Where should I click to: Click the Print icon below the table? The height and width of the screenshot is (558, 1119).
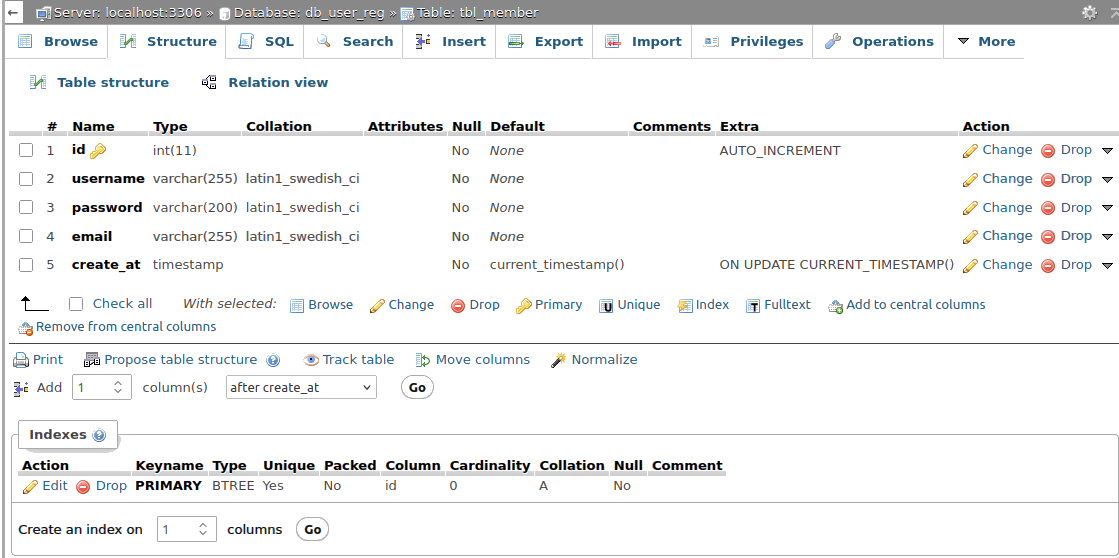pos(21,361)
